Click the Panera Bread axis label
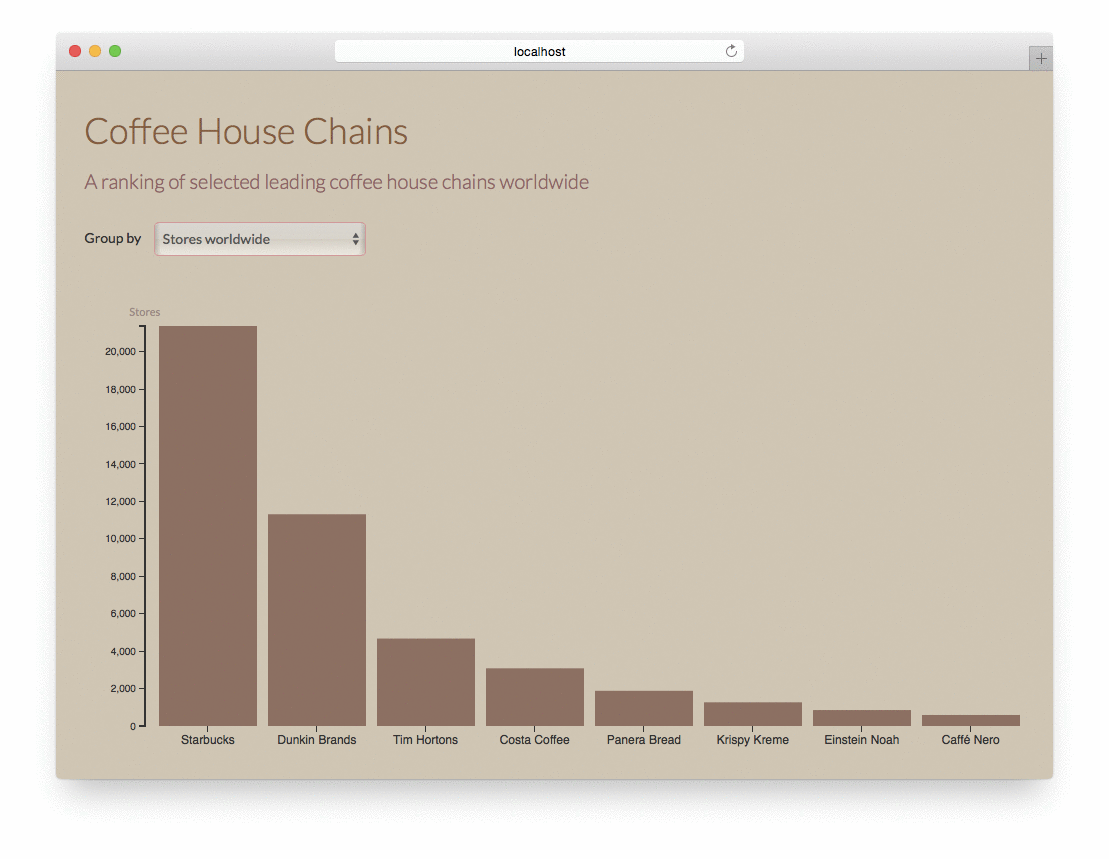 tap(644, 740)
